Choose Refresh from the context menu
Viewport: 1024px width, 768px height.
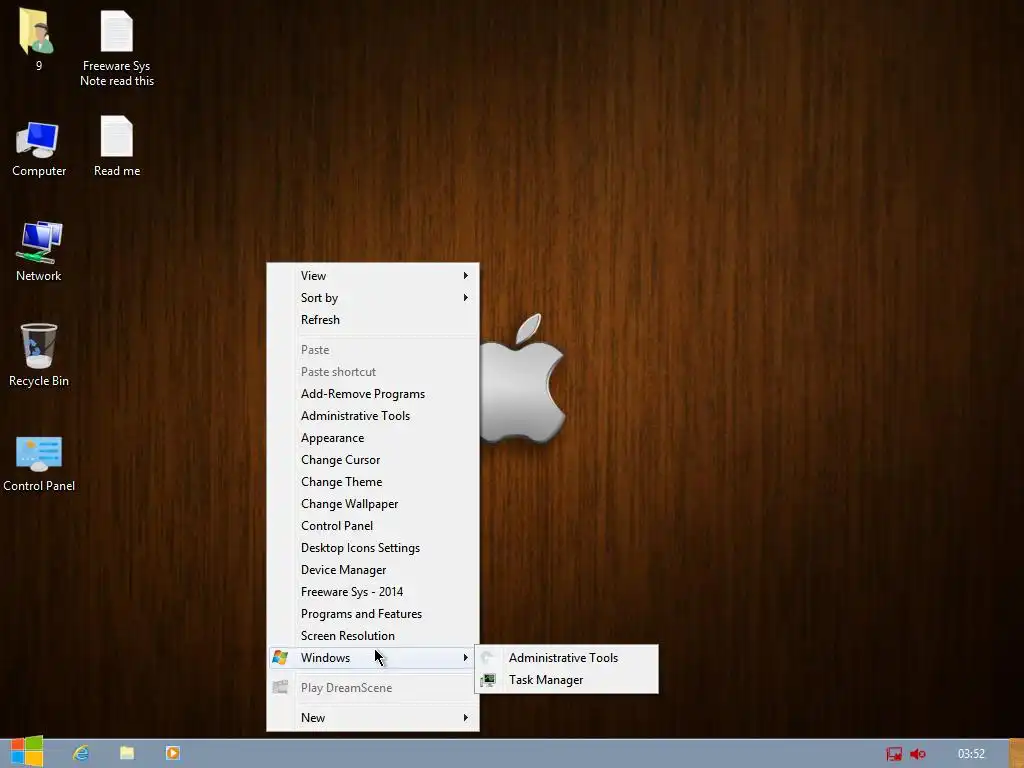[373, 320]
